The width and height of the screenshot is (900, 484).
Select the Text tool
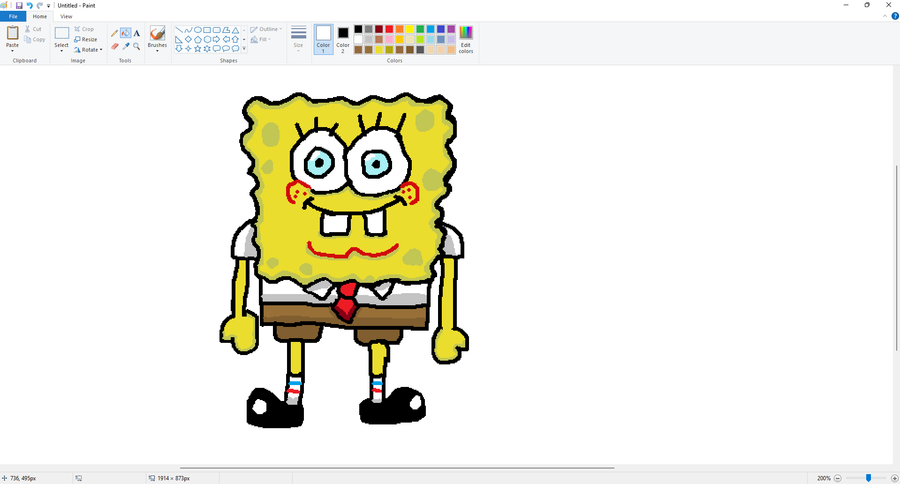(137, 33)
